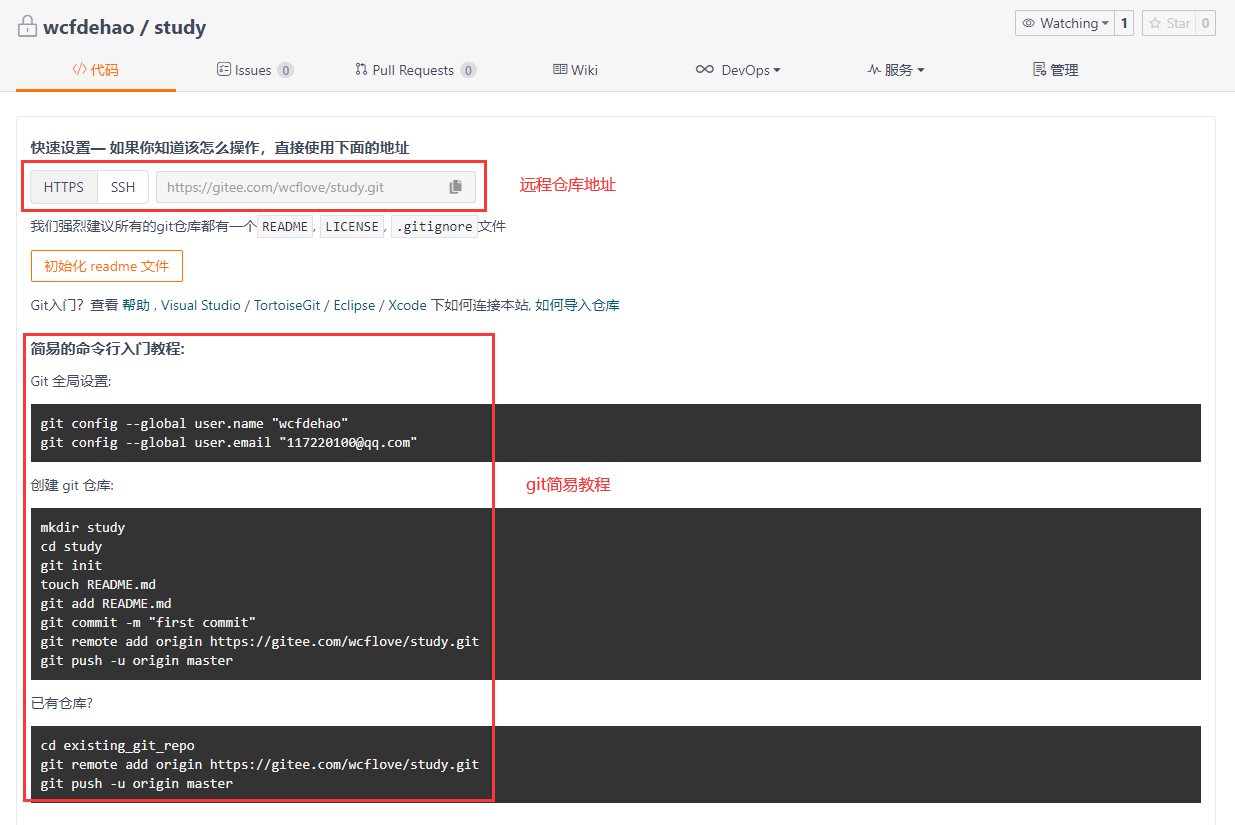Click the eye icon on Watching button

point(1028,23)
